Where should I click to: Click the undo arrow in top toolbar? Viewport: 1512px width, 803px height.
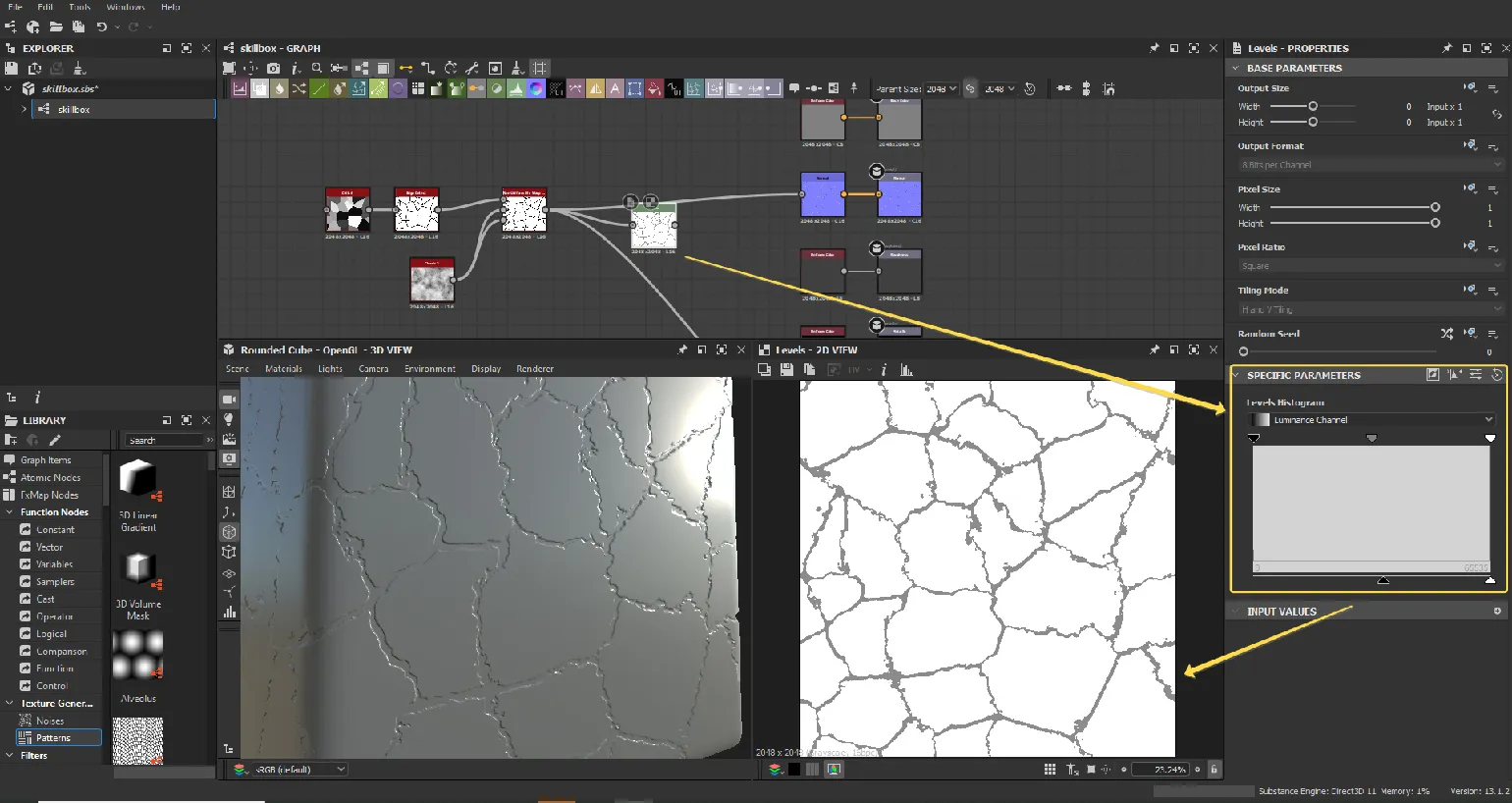[x=101, y=27]
